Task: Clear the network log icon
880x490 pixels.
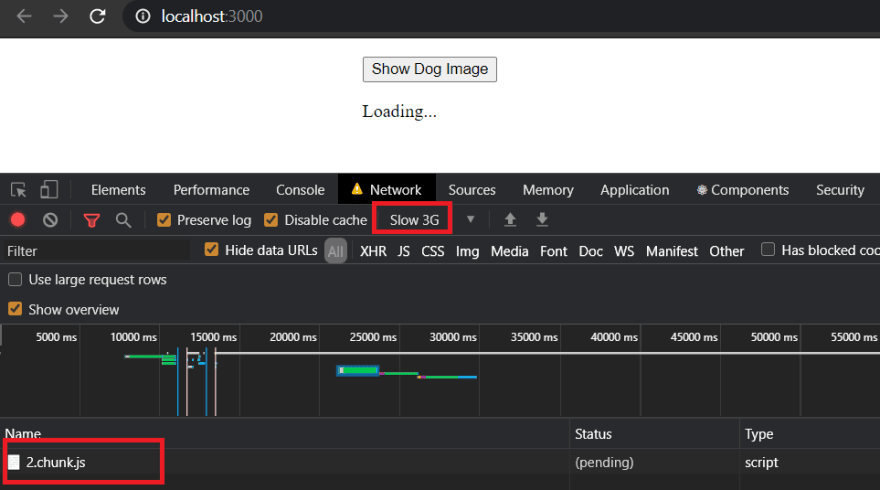Action: pos(50,220)
